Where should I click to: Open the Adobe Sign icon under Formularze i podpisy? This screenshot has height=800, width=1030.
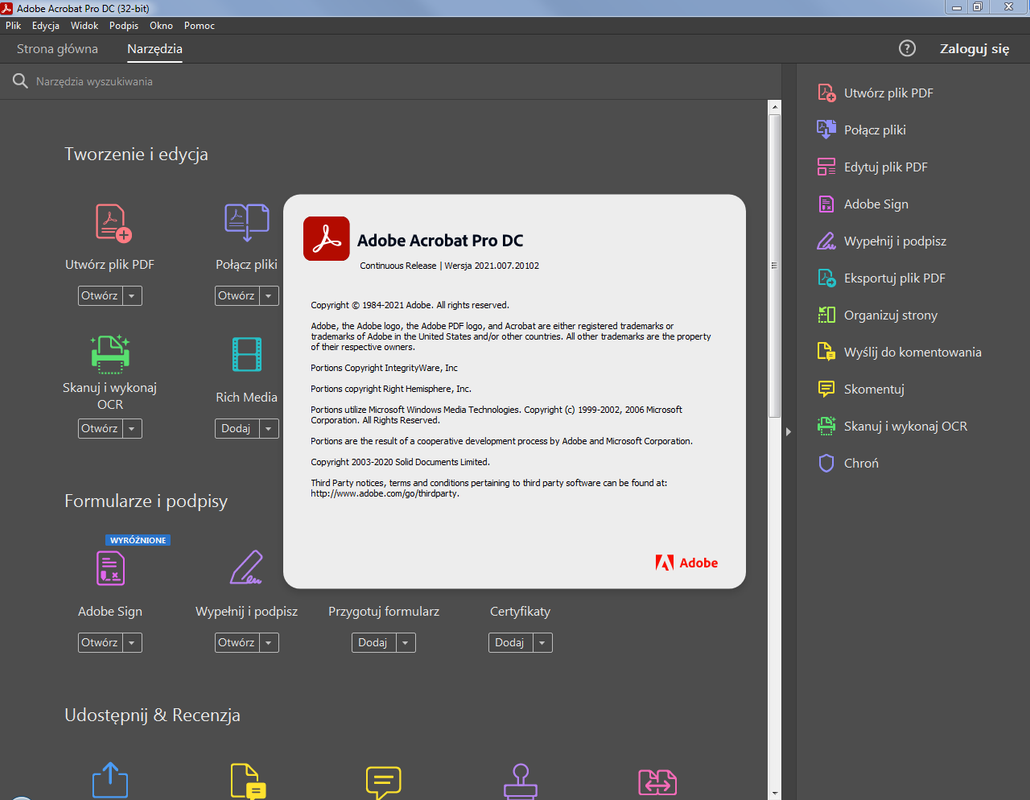pyautogui.click(x=110, y=568)
